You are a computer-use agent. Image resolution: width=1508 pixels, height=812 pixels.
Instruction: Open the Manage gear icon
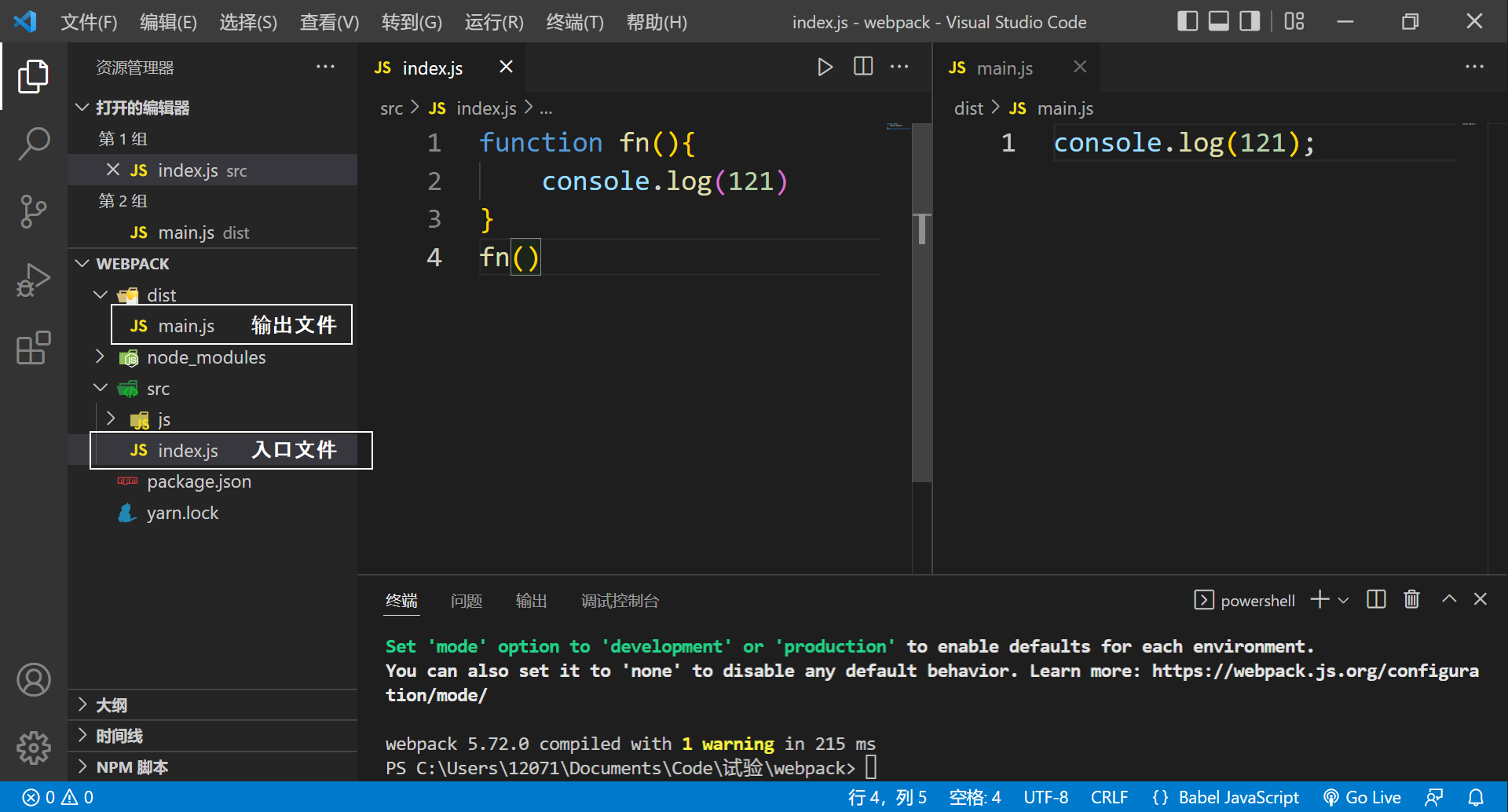click(x=33, y=748)
